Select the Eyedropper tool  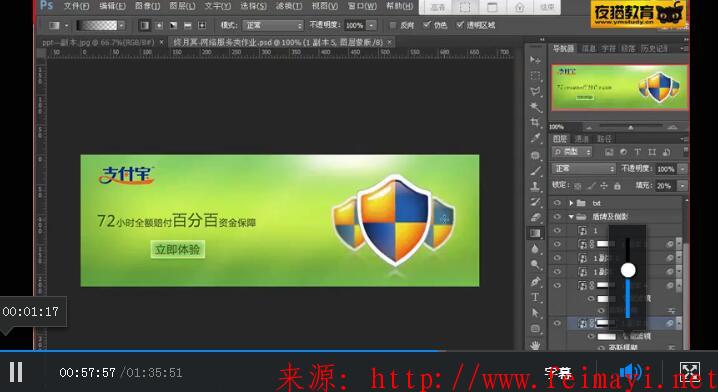tap(535, 138)
